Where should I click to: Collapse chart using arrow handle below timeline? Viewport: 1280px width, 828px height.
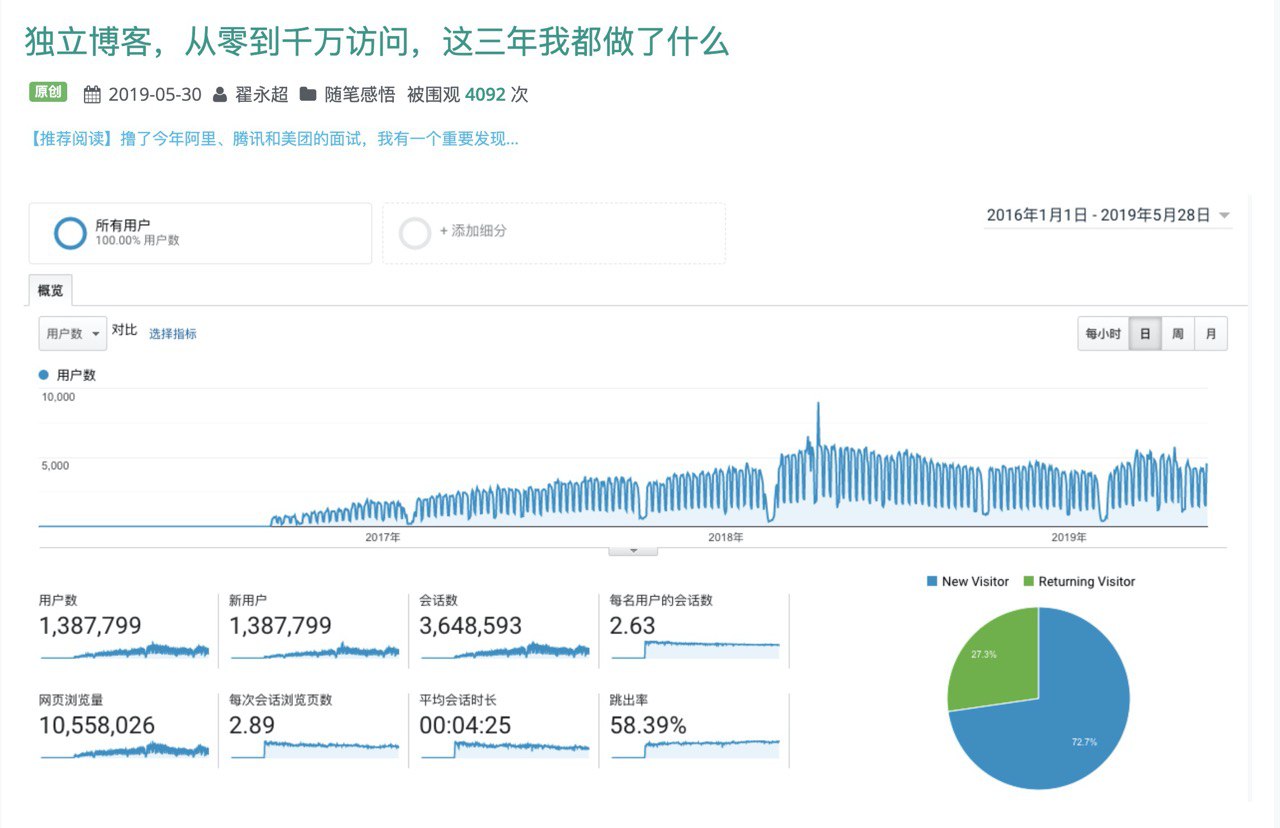pyautogui.click(x=633, y=551)
